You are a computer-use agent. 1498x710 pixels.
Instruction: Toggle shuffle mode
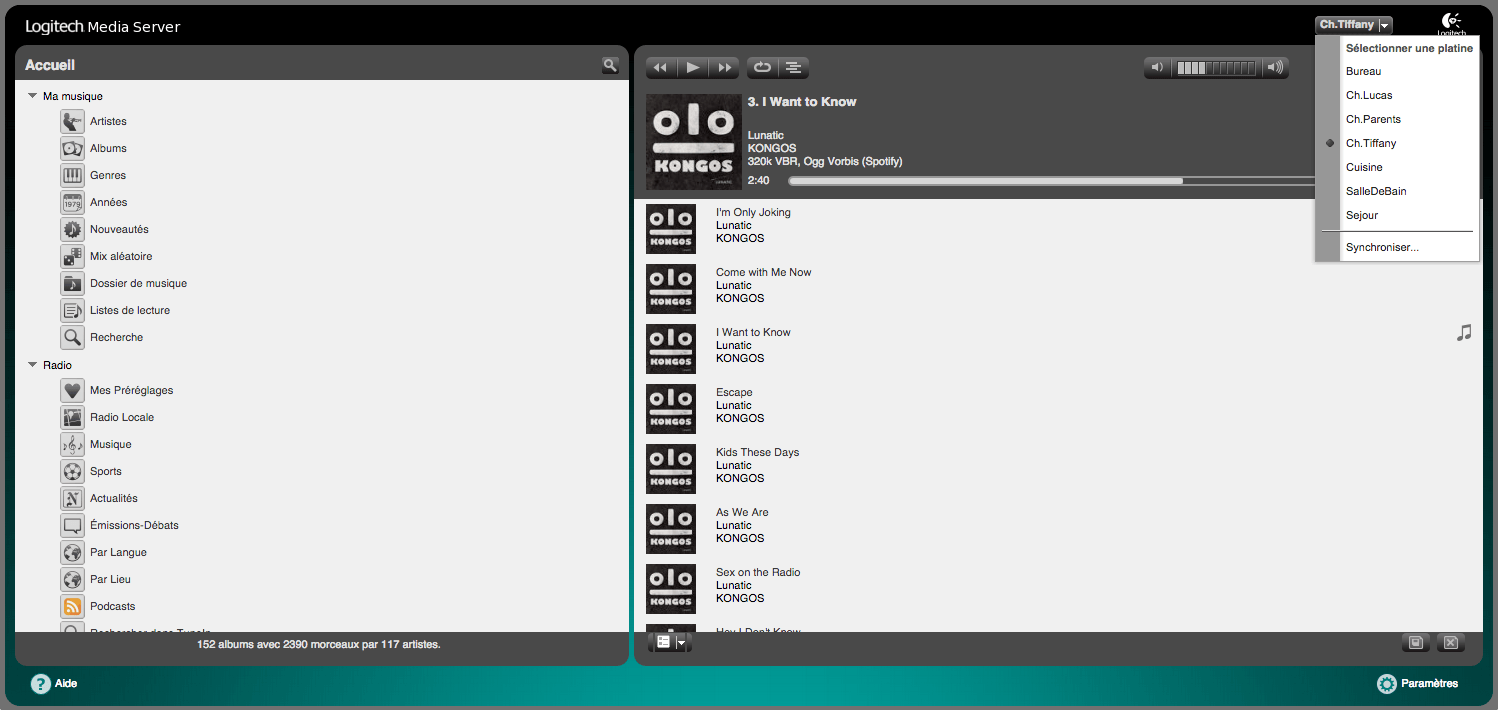click(793, 68)
